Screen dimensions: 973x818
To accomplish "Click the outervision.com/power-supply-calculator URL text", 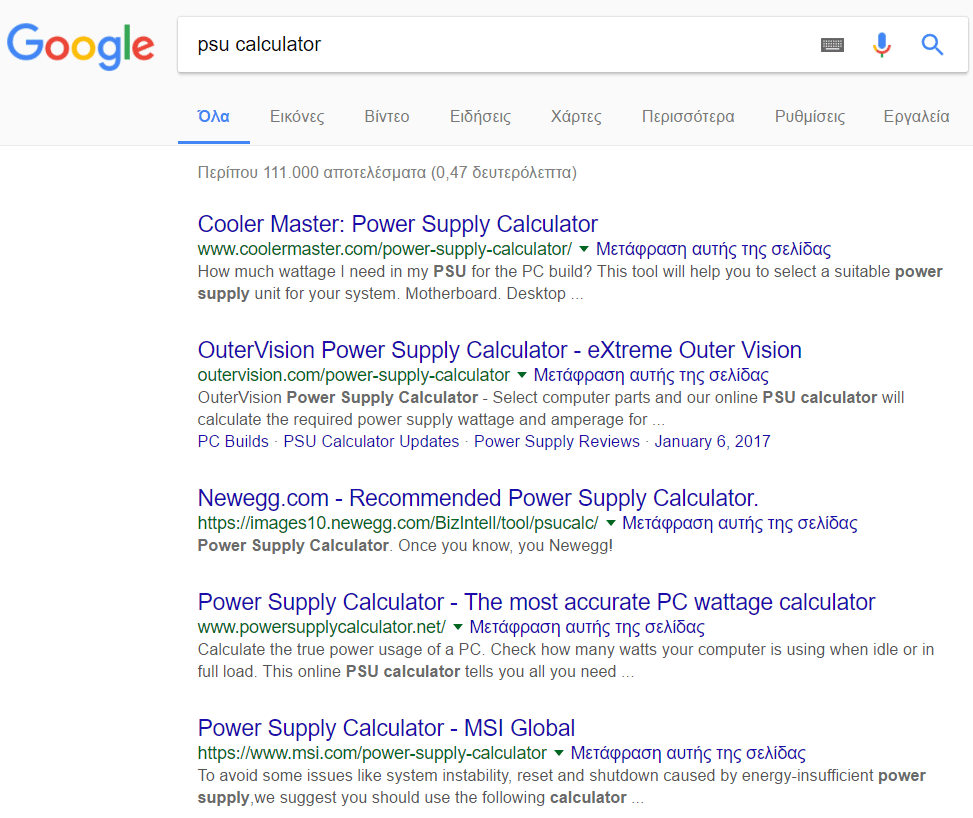I will click(354, 375).
